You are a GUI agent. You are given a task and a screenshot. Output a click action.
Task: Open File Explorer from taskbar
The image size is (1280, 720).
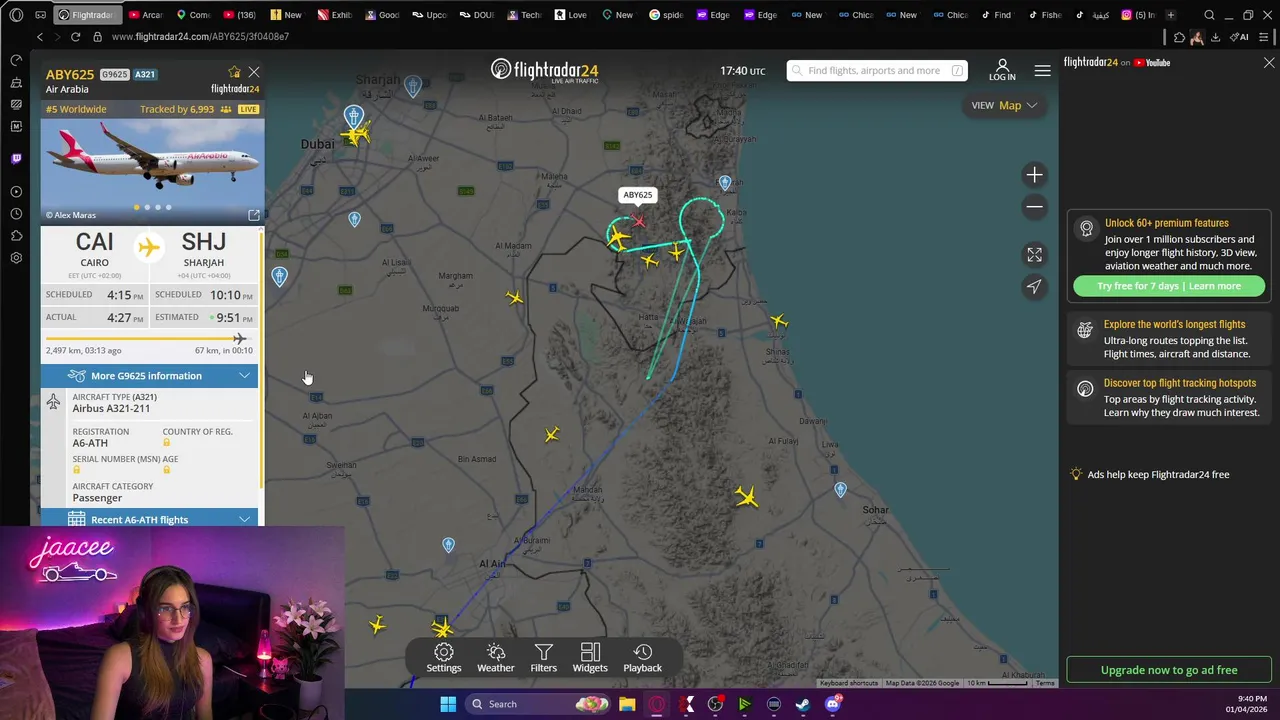pyautogui.click(x=627, y=704)
